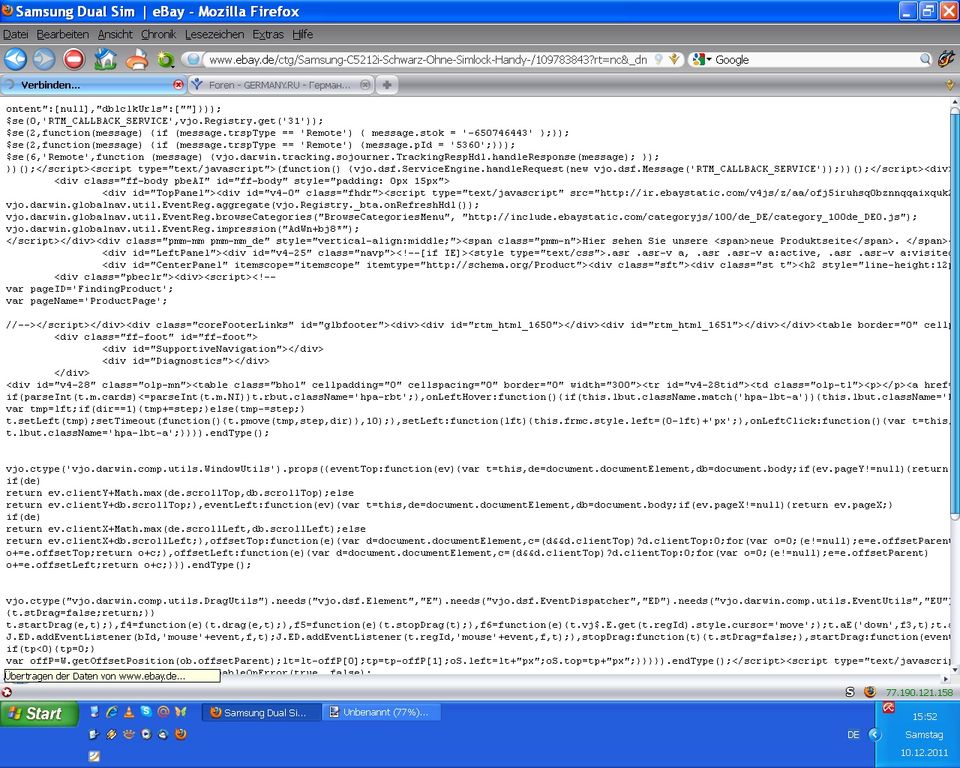960x768 pixels.
Task: Click the magnifier search button
Action: tap(925, 59)
